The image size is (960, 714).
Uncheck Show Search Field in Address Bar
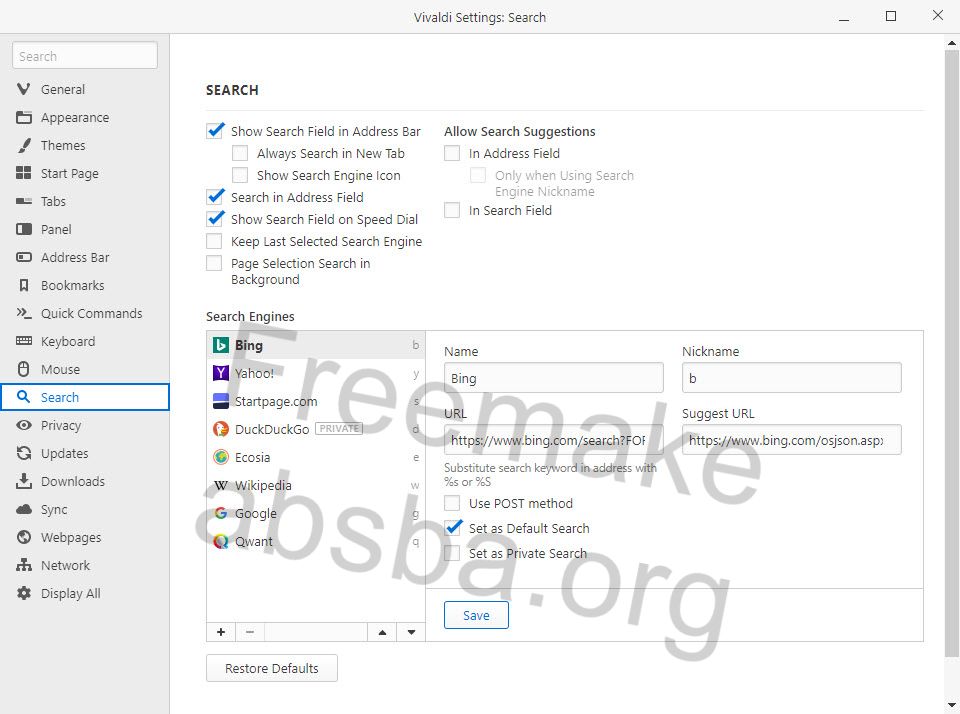click(215, 131)
